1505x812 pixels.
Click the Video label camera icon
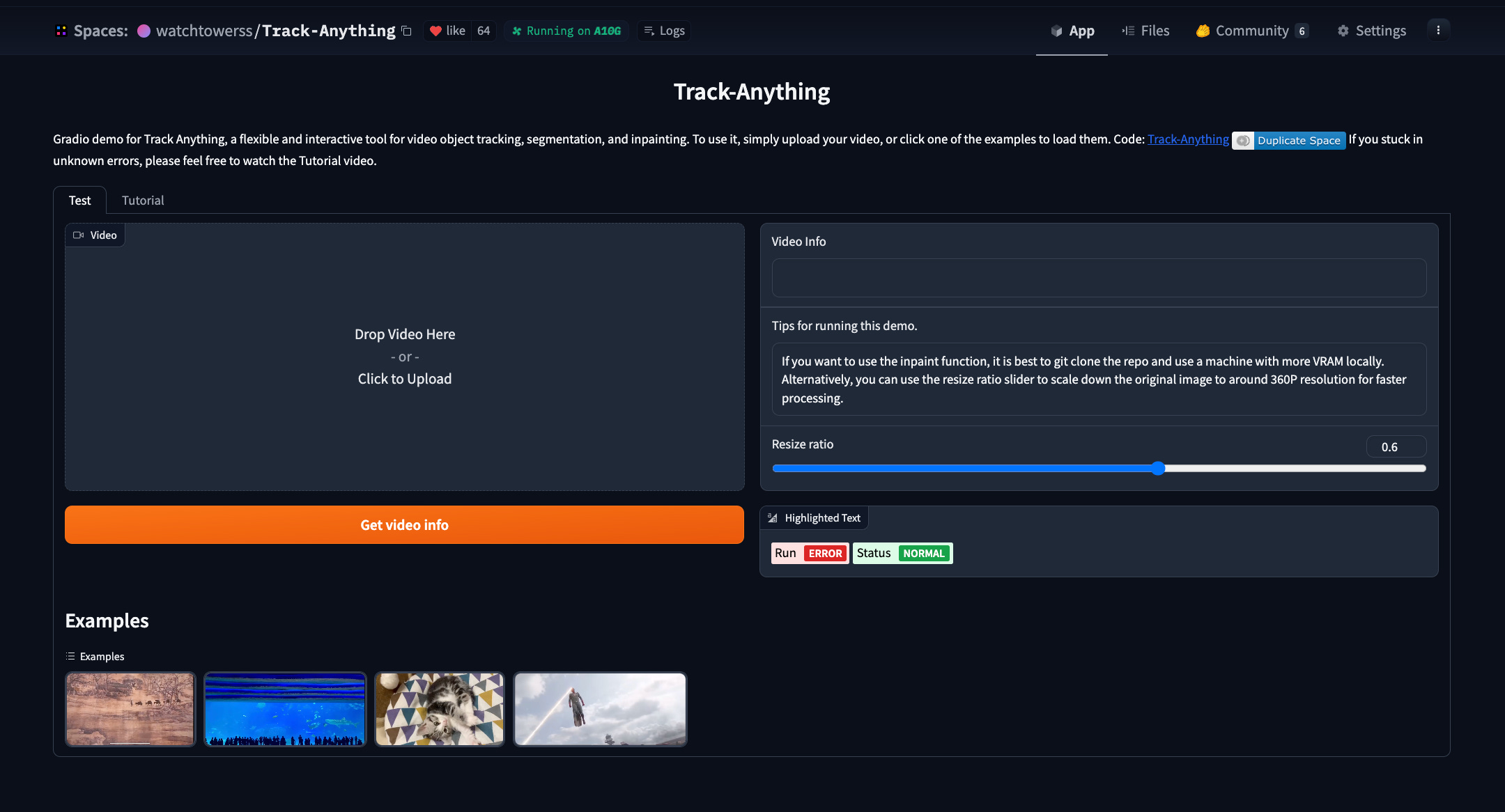point(79,235)
